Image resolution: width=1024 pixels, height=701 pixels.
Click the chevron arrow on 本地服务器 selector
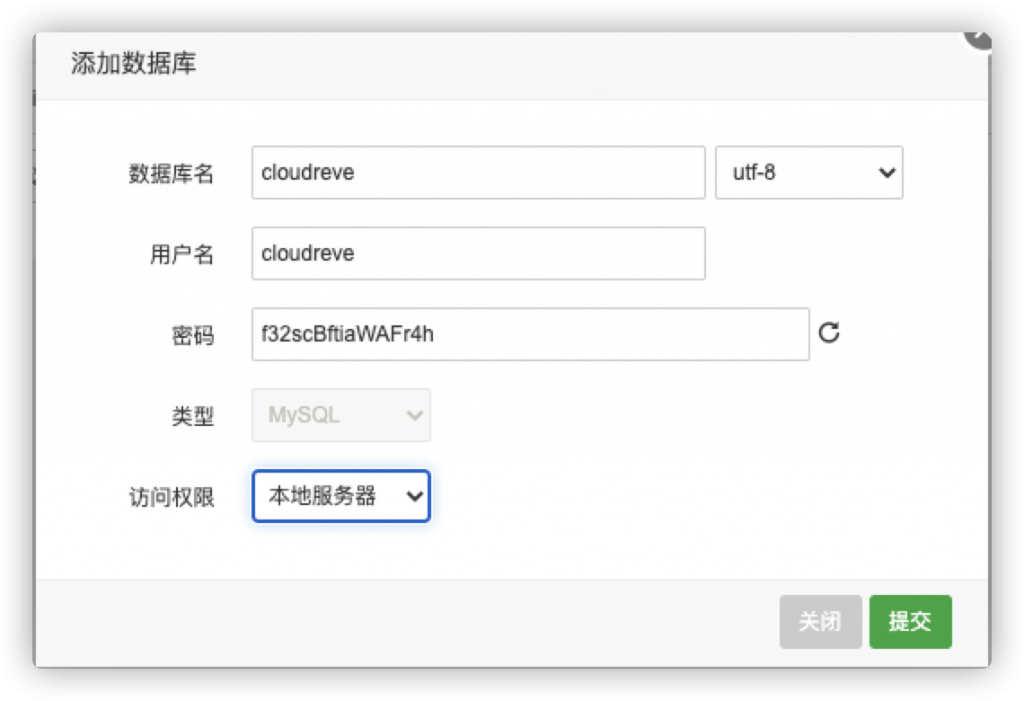point(414,496)
